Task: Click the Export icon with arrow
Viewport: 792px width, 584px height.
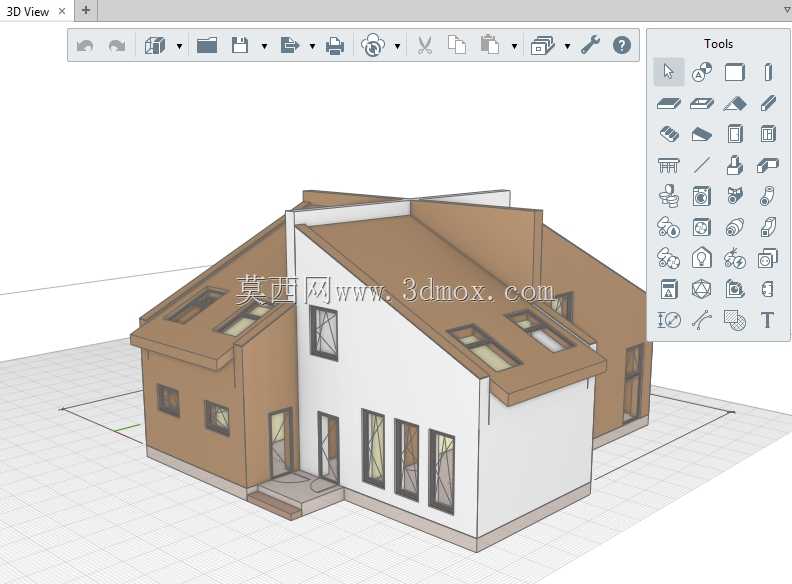Action: [289, 45]
